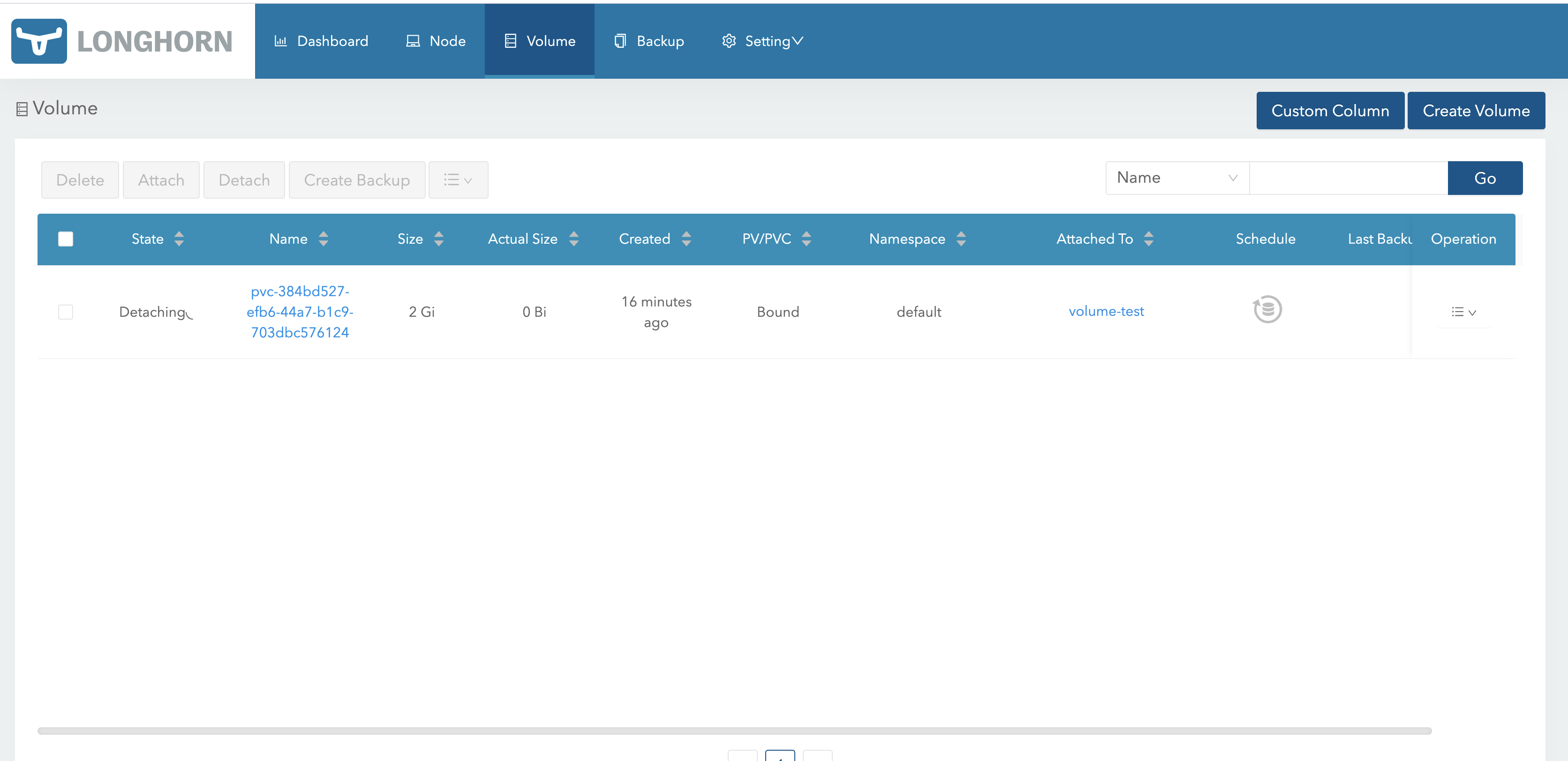Viewport: 1568px width, 761px height.
Task: Open the bulk actions list dropdown
Action: click(x=458, y=180)
